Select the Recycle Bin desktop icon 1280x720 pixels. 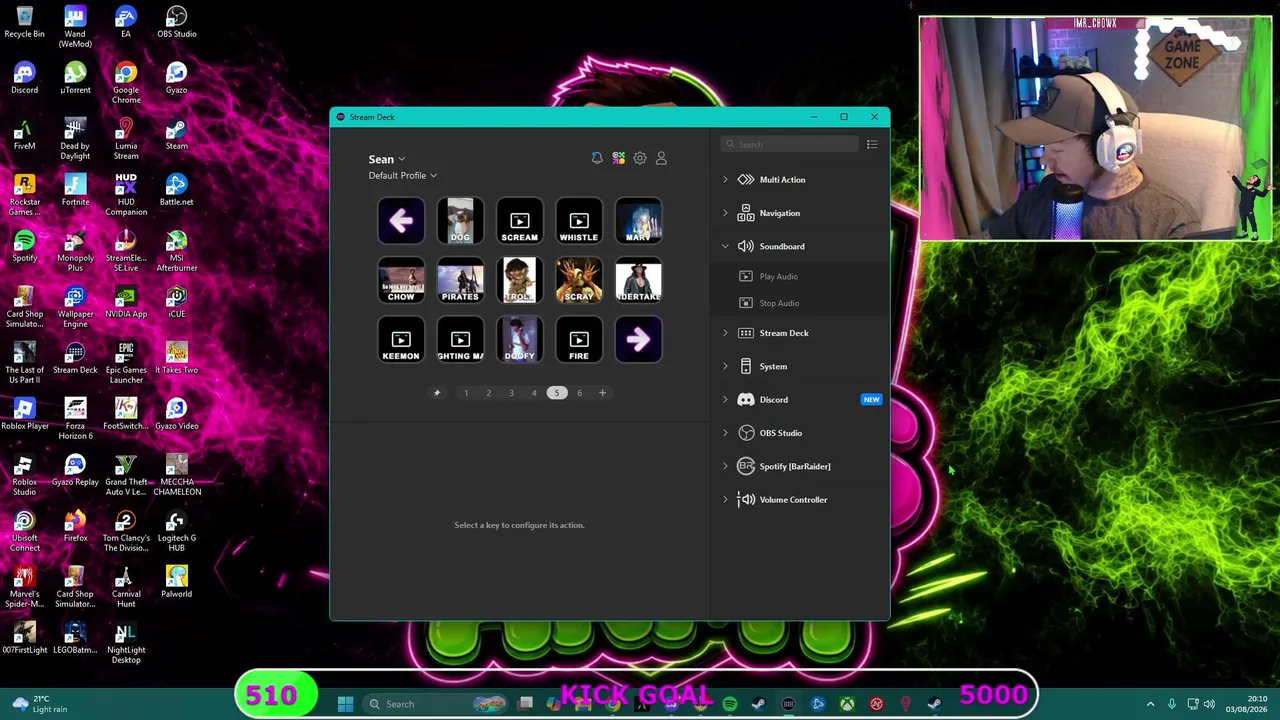[24, 22]
